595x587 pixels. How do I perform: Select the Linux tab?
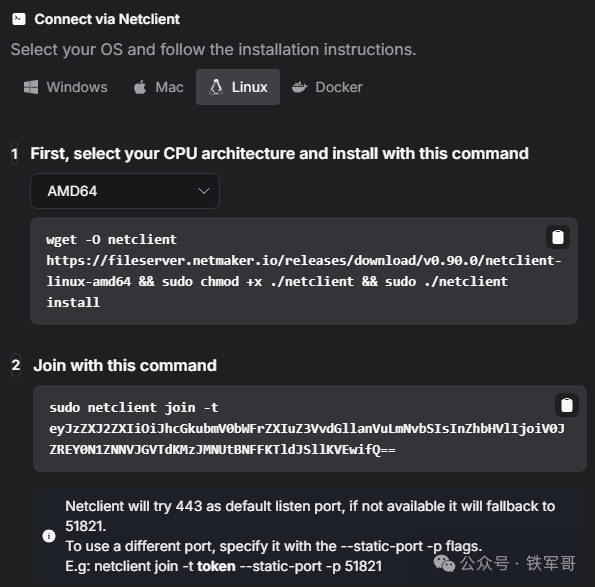(238, 87)
